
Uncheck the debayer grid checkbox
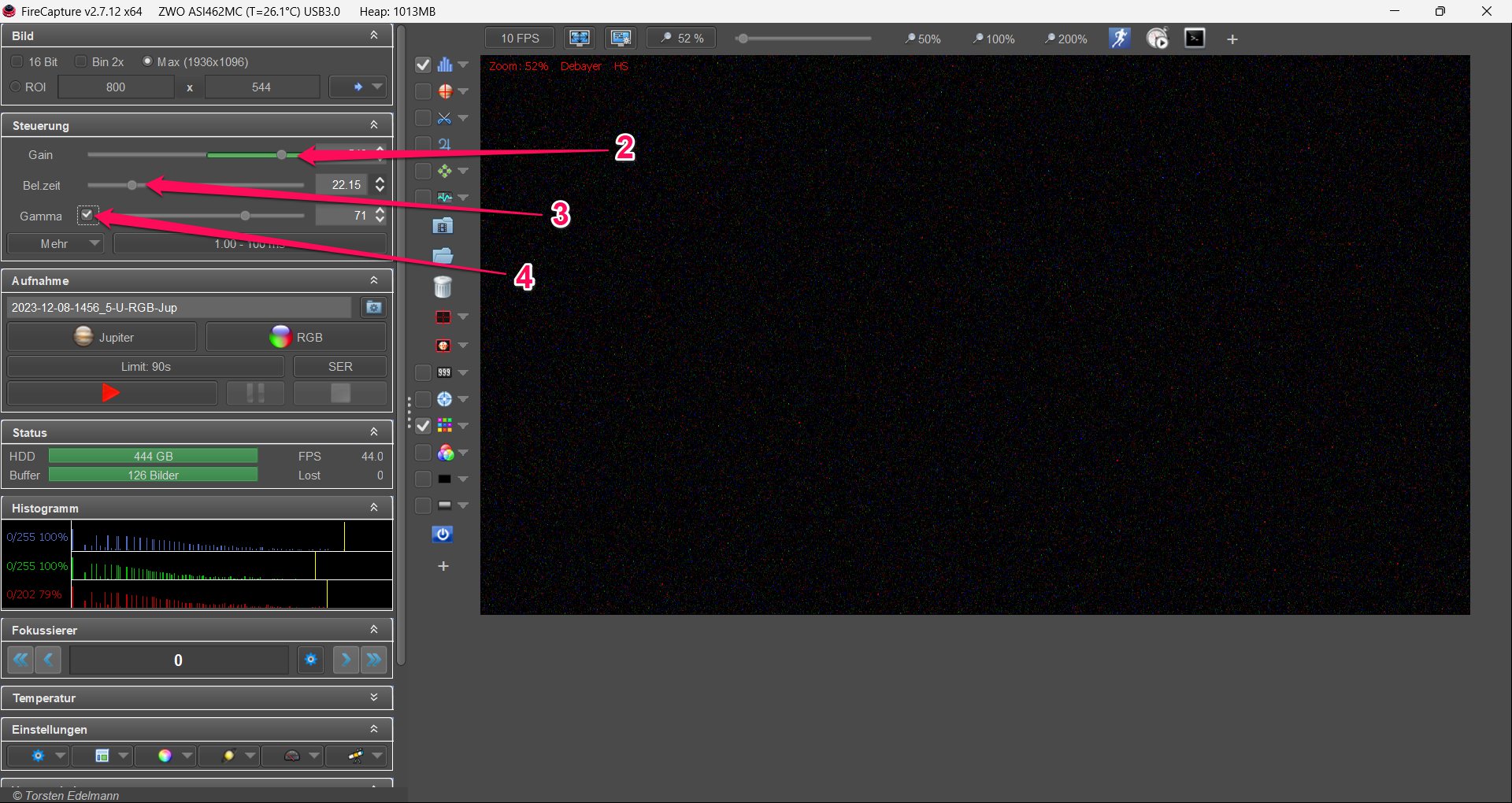423,426
